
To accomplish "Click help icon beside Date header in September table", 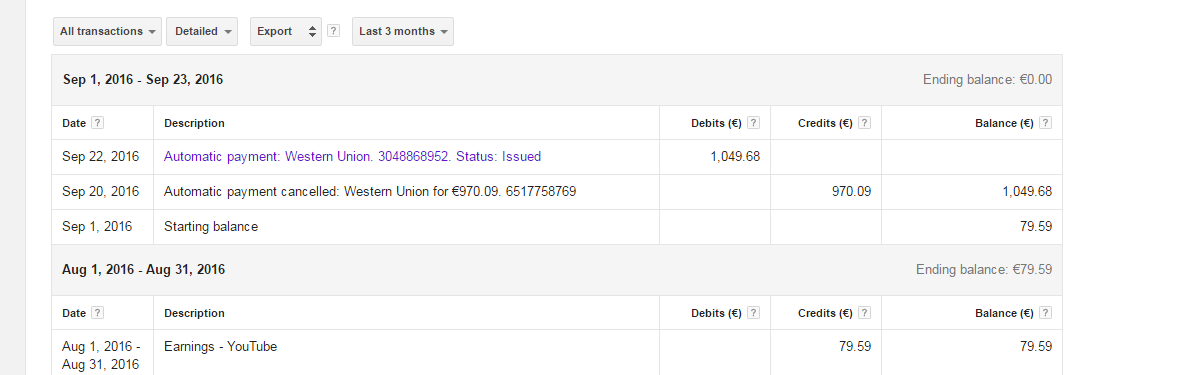I will coord(97,123).
